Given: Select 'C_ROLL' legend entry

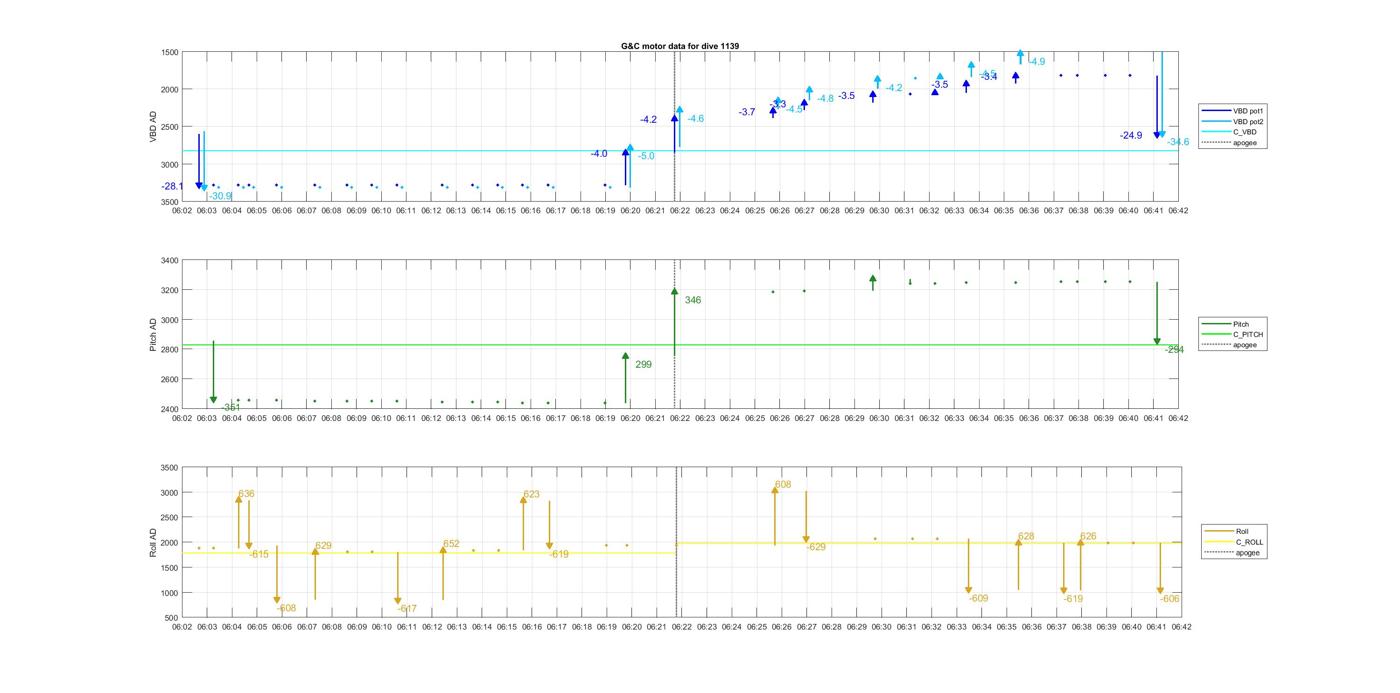Looking at the screenshot, I should [x=1250, y=542].
